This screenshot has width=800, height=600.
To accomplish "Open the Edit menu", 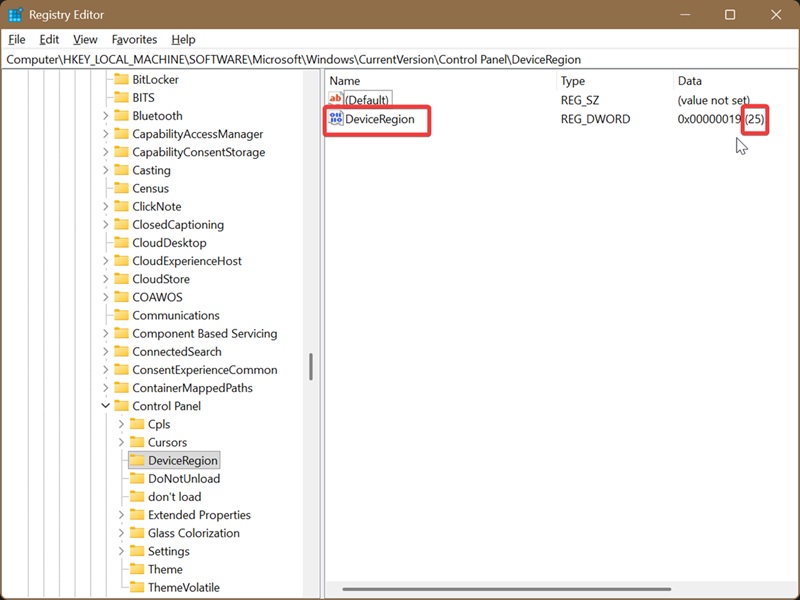I will pos(49,39).
